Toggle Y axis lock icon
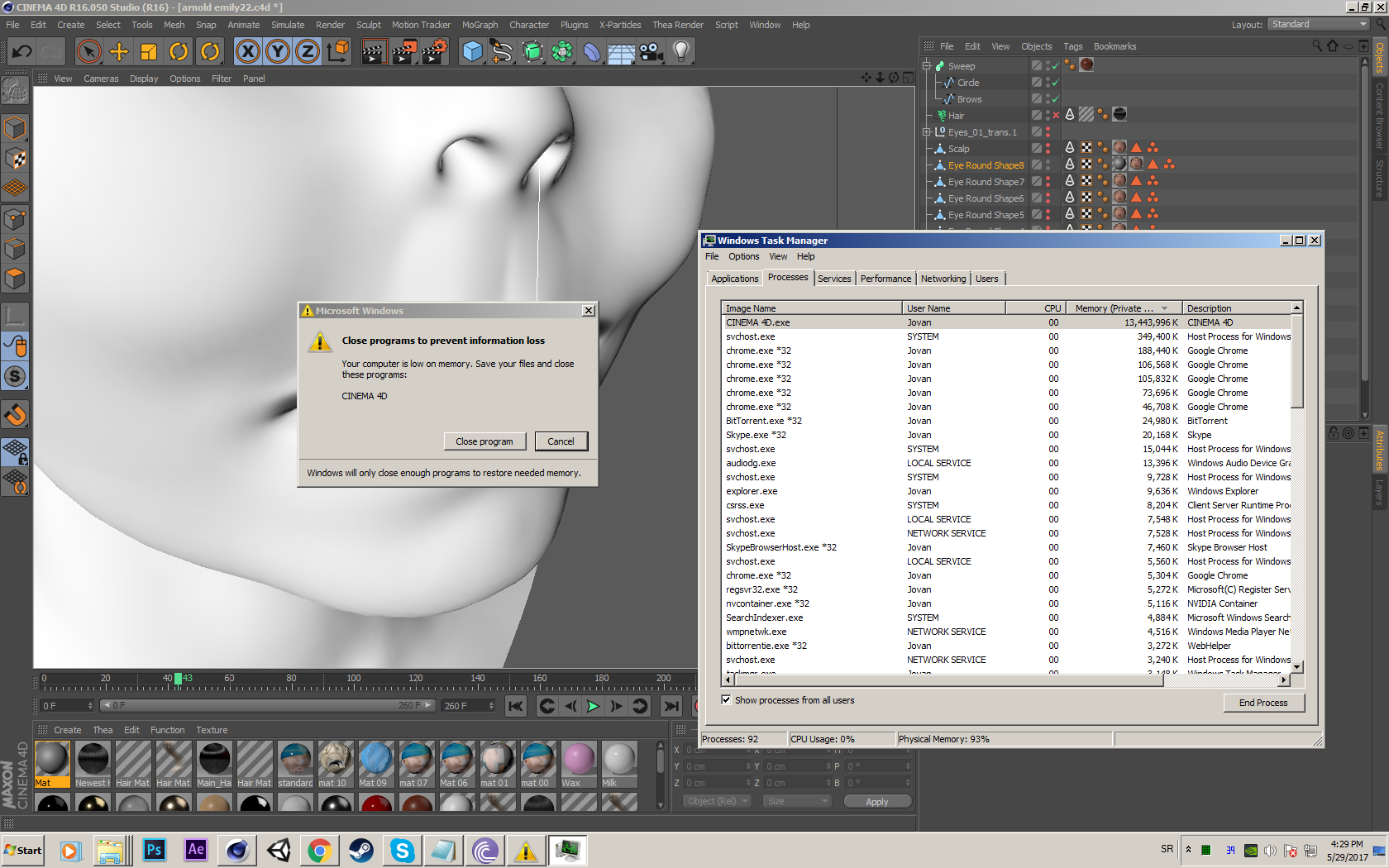 (278, 52)
